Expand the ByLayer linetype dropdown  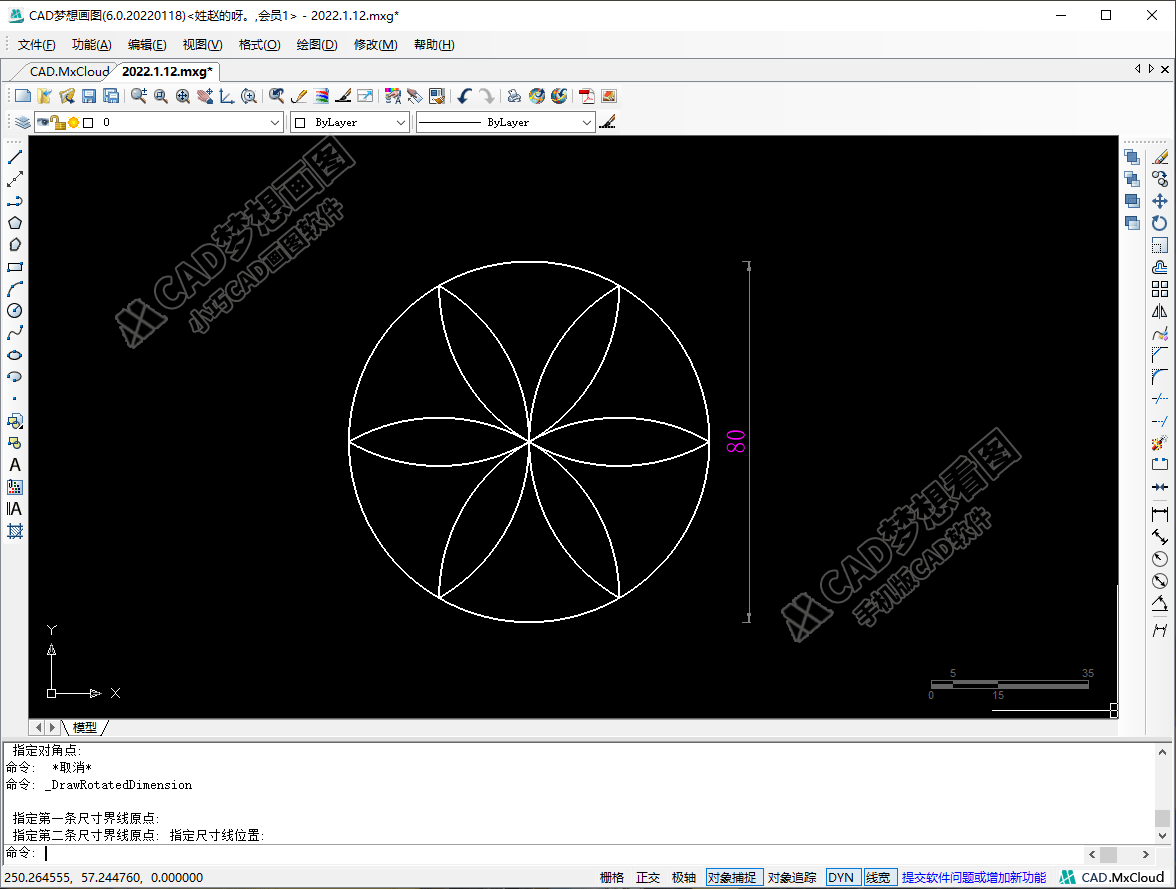587,122
